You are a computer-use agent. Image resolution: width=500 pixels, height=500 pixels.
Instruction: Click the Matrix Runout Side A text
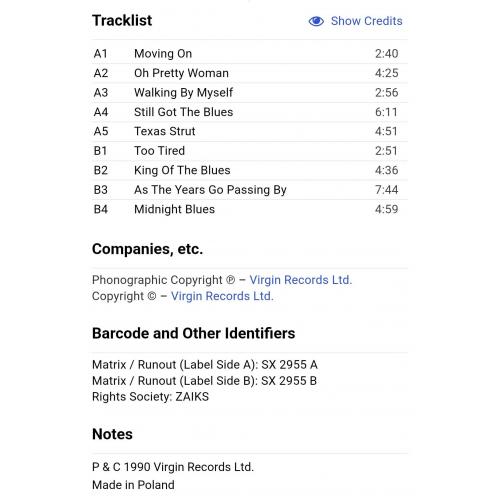click(205, 365)
